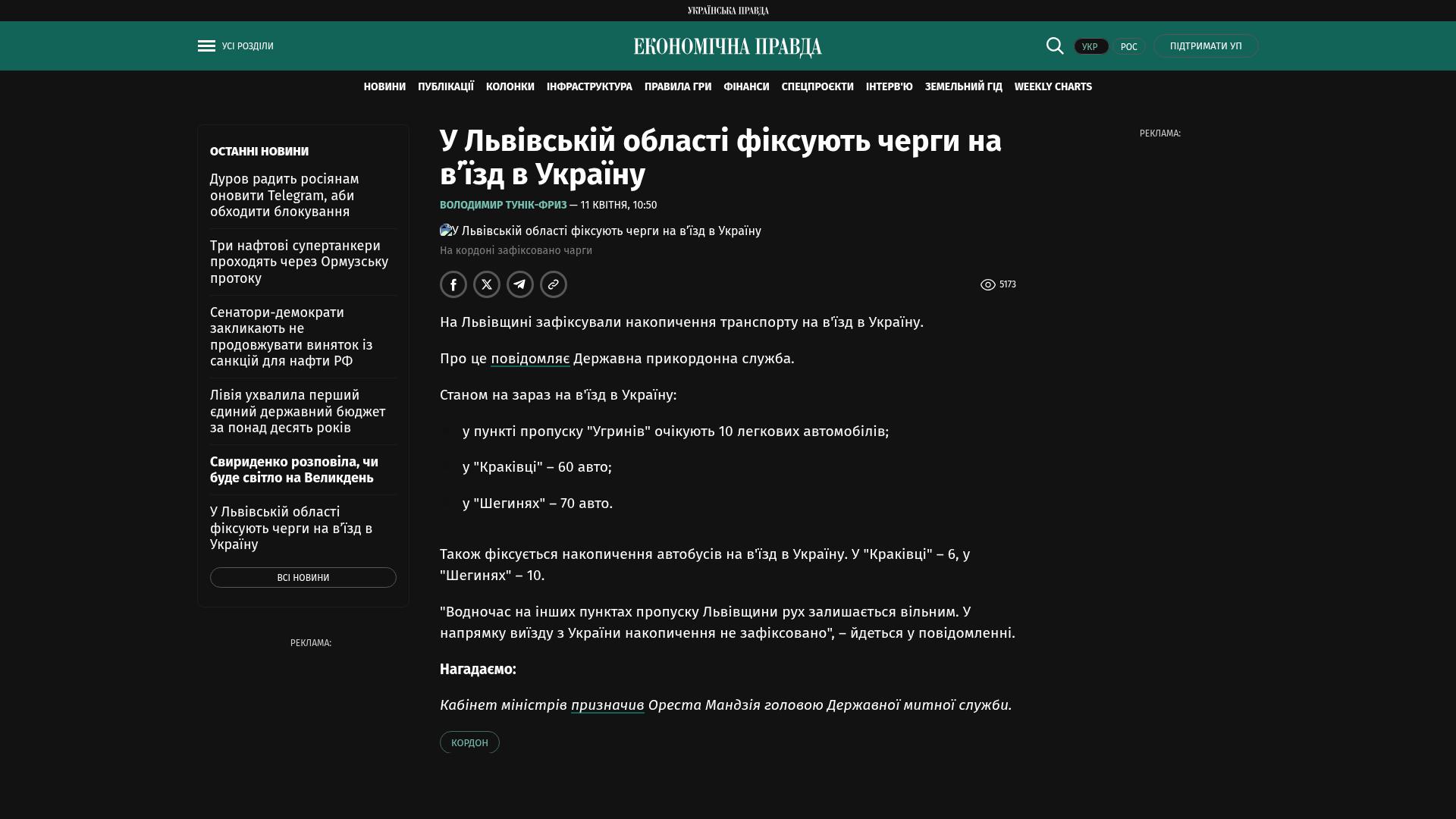Share article via Telegram icon
This screenshot has height=819, width=1456.
520,284
